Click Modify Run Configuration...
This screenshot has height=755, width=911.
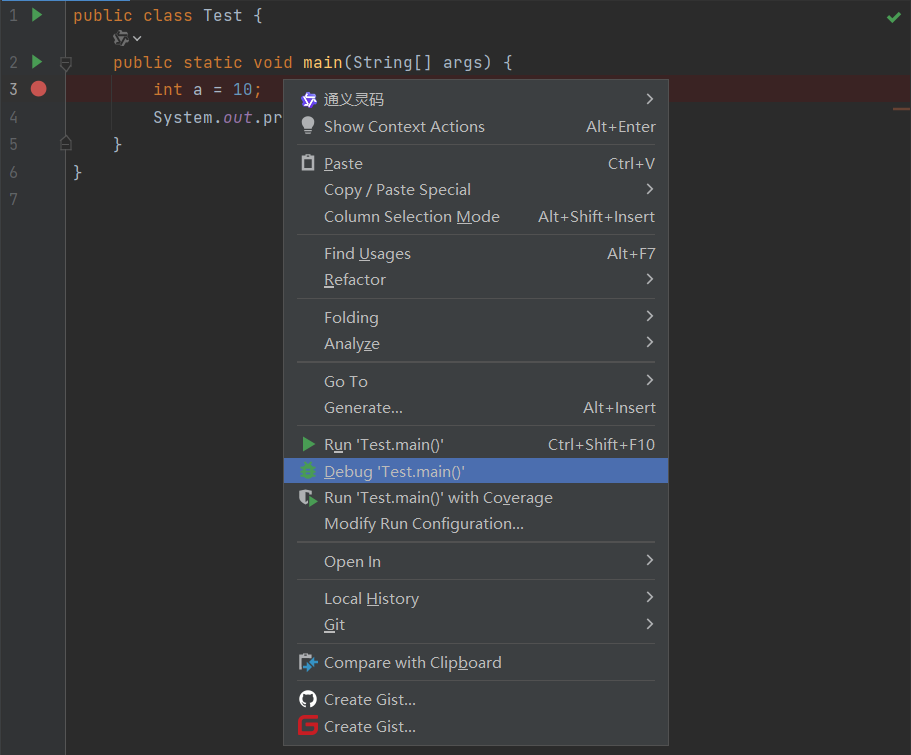click(x=423, y=524)
